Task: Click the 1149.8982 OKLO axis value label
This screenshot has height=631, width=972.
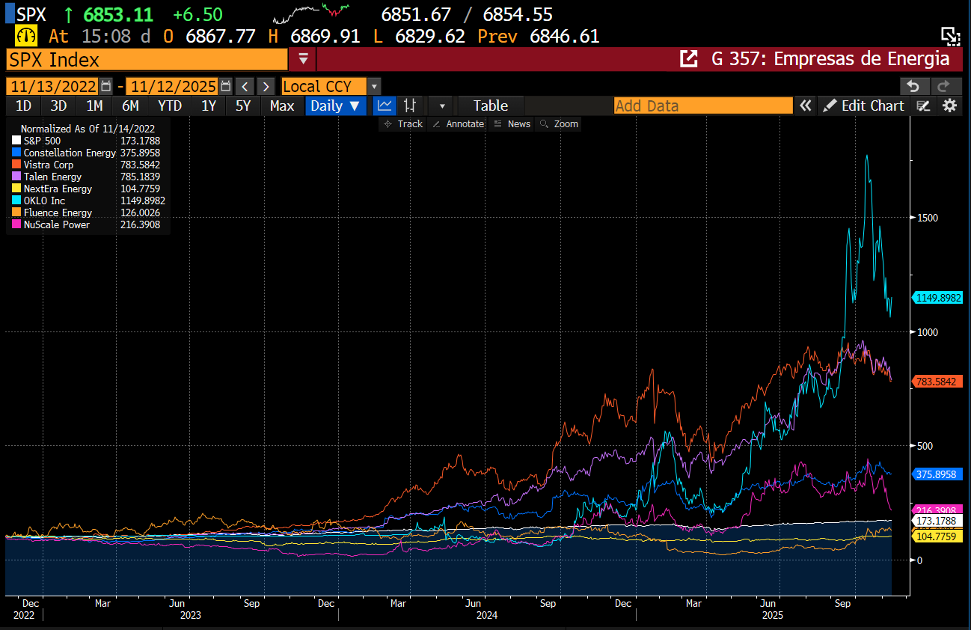Action: (938, 298)
